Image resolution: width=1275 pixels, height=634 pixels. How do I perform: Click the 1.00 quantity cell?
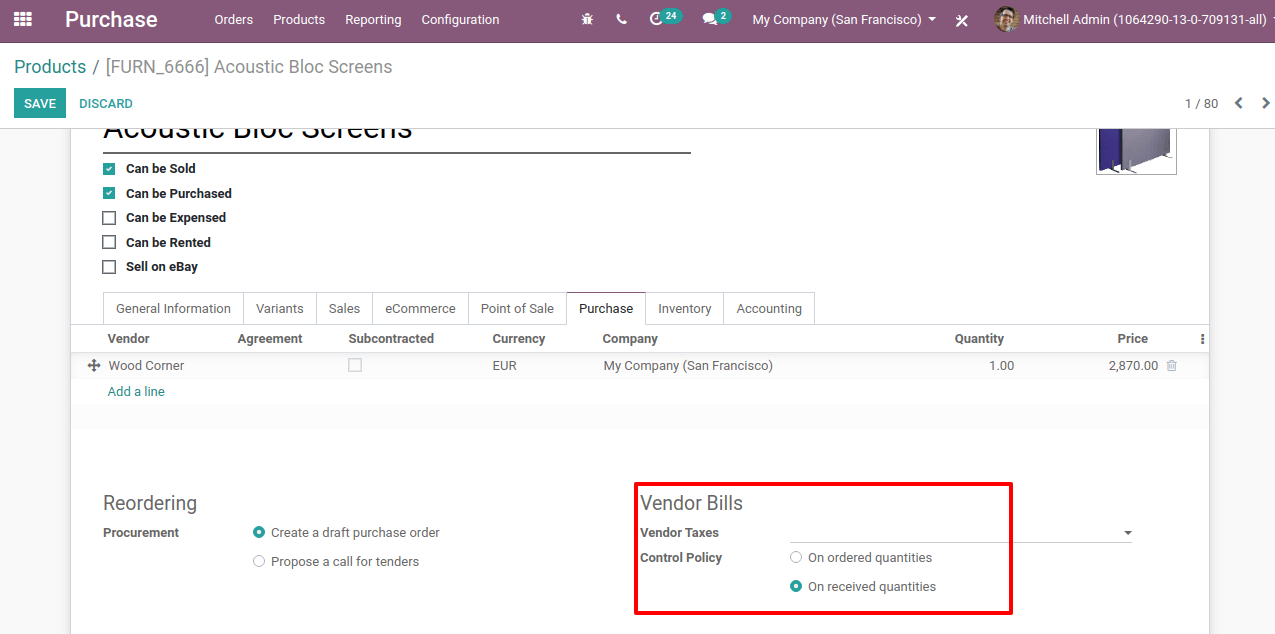1001,366
